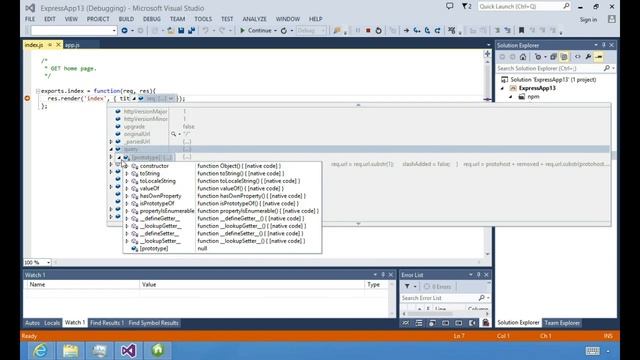
Task: Switch to the app.js editor tab
Action: [72, 45]
